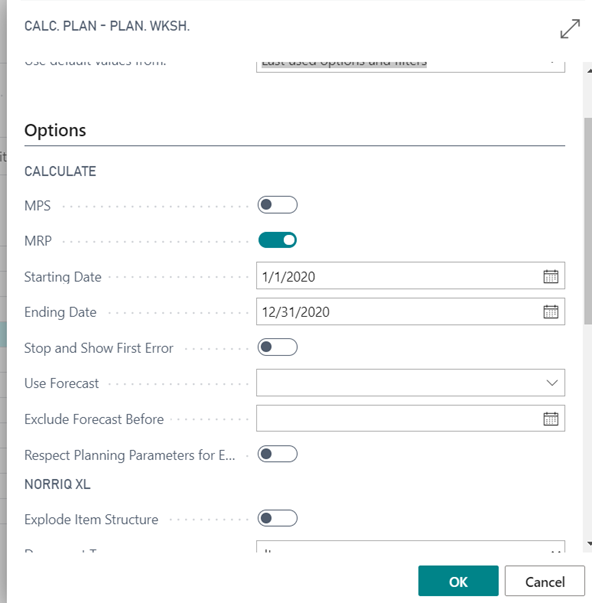Image resolution: width=592 pixels, height=603 pixels.
Task: Open the partially visible dropdown below Explode Item Structure
Action: [410, 546]
